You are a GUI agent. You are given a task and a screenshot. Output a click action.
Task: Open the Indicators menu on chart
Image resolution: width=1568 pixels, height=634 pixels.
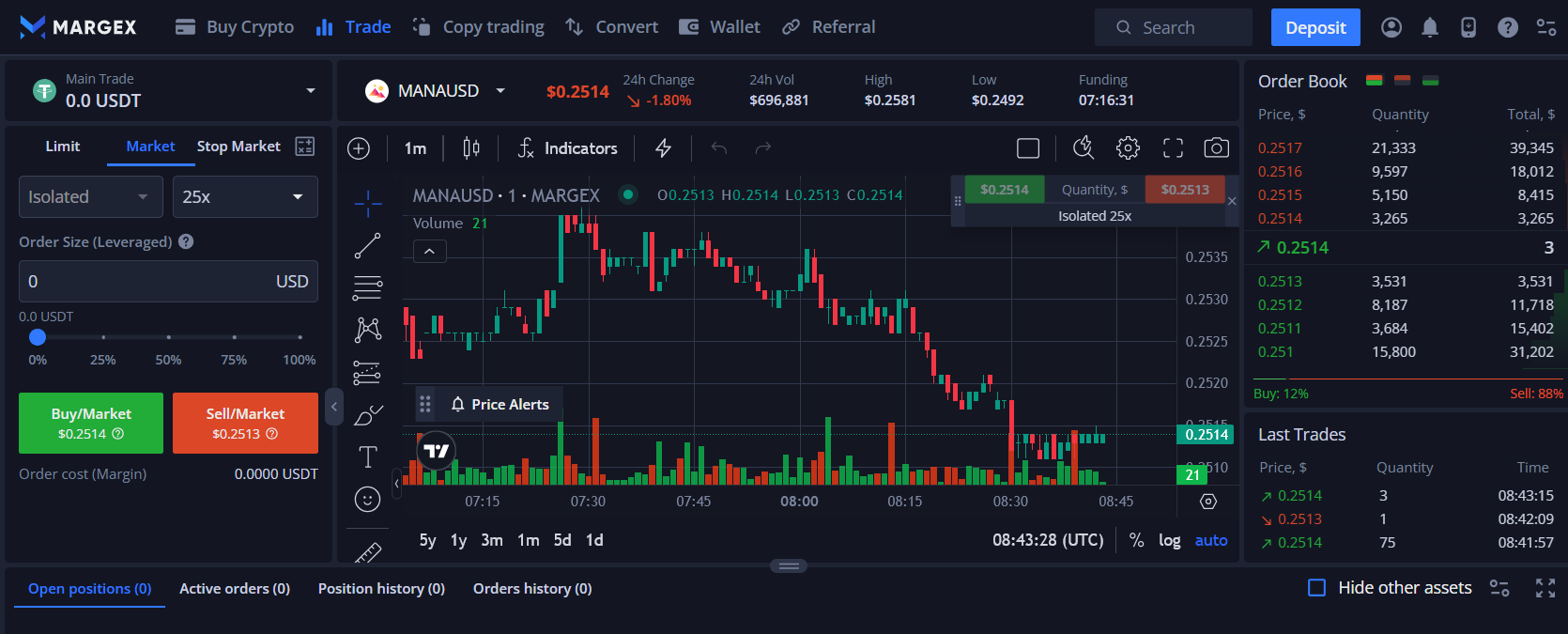point(568,147)
